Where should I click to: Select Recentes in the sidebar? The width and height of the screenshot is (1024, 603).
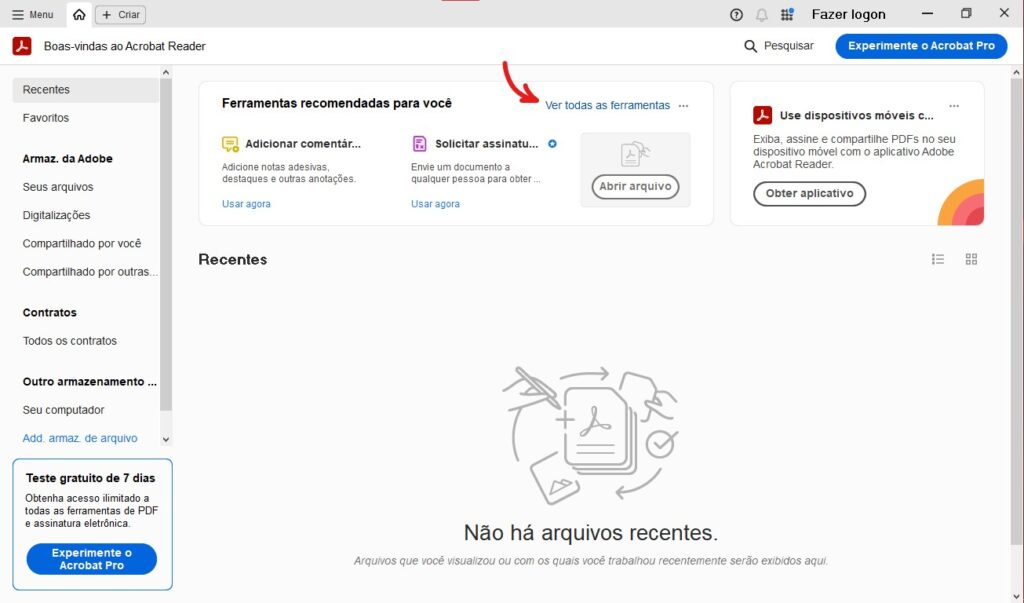(86, 90)
